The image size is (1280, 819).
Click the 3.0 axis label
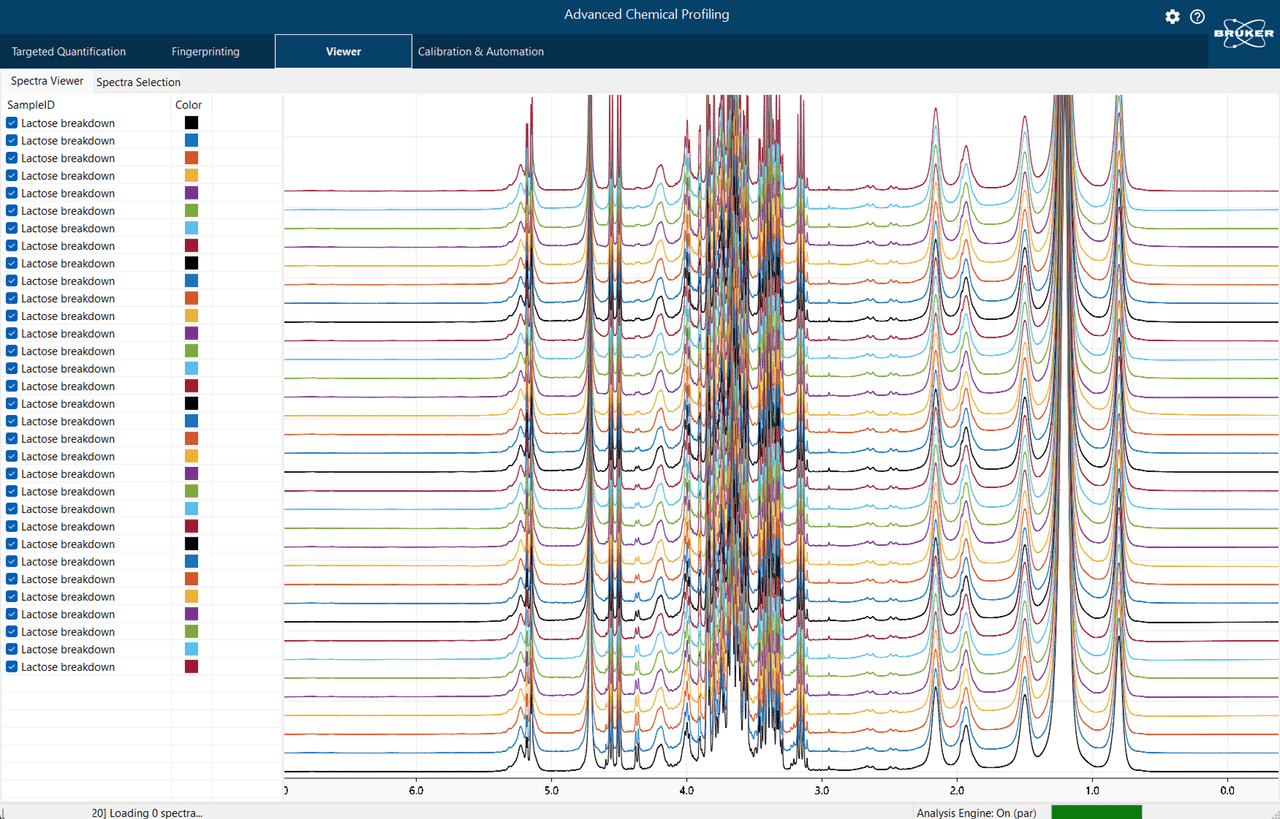822,790
